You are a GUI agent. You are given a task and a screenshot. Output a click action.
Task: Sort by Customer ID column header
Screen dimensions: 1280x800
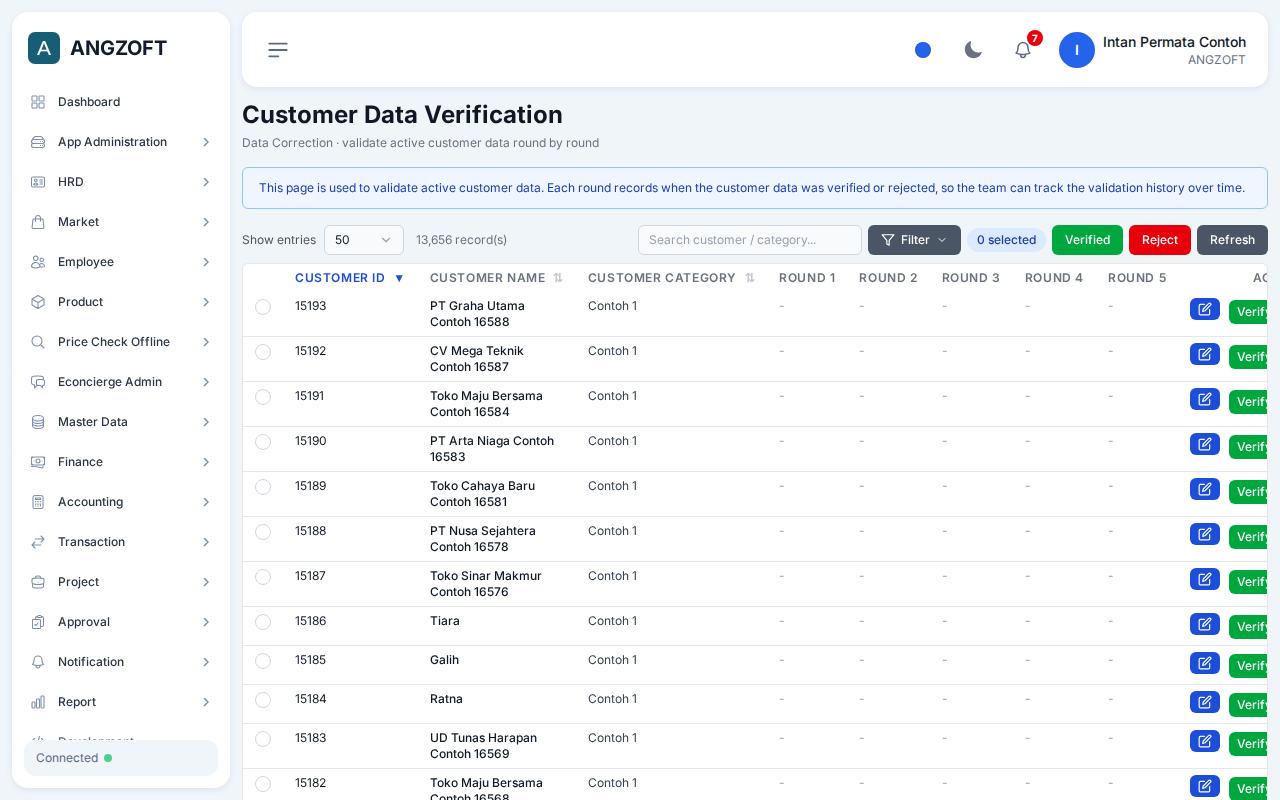349,278
